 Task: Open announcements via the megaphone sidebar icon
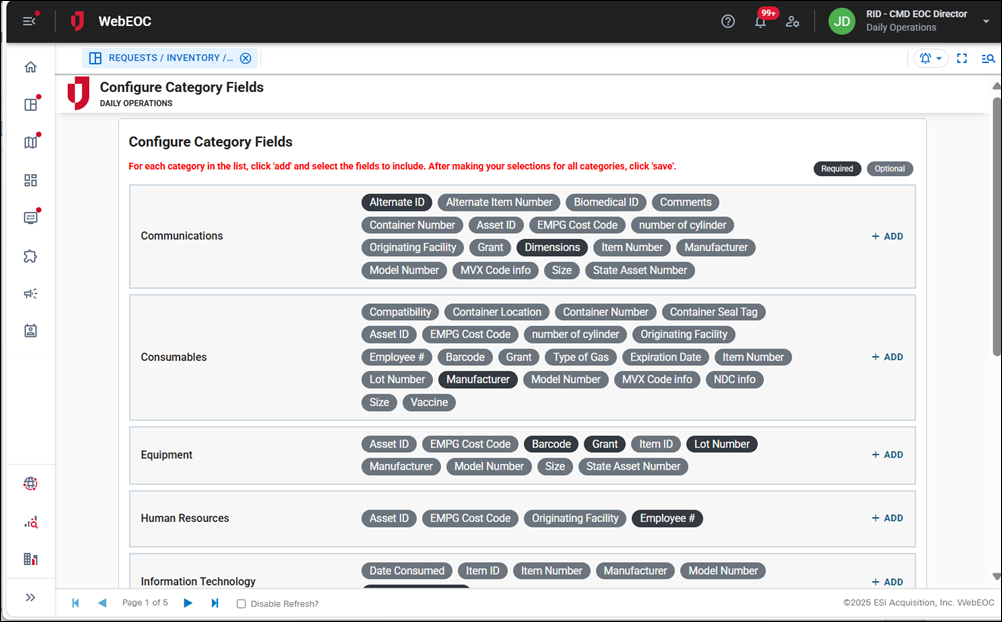[30, 294]
